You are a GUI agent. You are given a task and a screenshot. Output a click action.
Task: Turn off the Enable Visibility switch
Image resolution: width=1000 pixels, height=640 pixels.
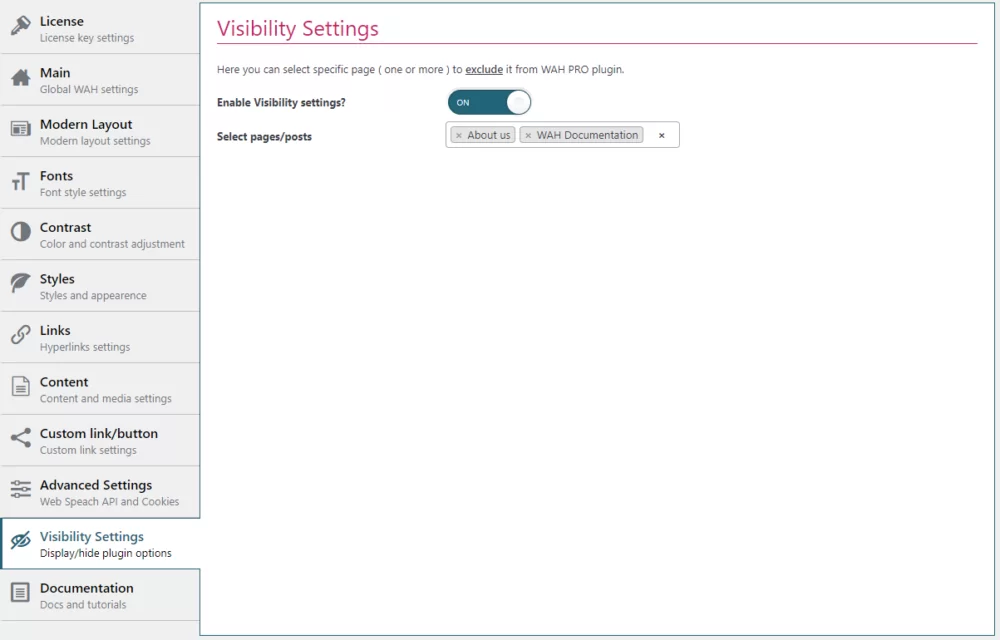pyautogui.click(x=489, y=101)
